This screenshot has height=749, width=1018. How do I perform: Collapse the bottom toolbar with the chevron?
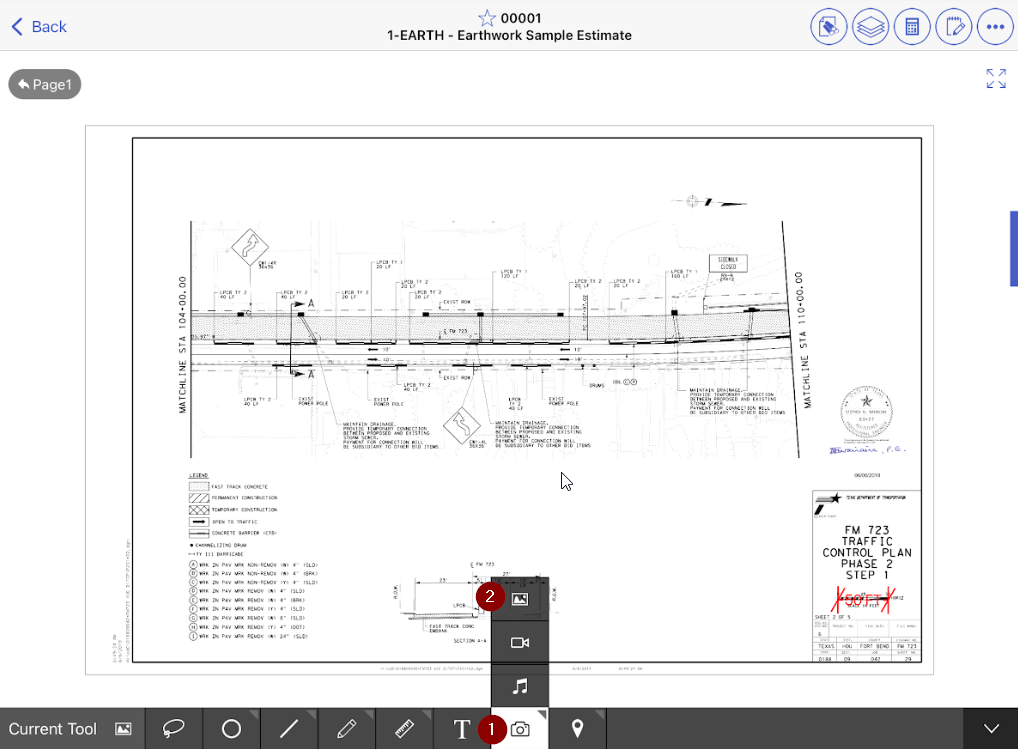point(990,728)
